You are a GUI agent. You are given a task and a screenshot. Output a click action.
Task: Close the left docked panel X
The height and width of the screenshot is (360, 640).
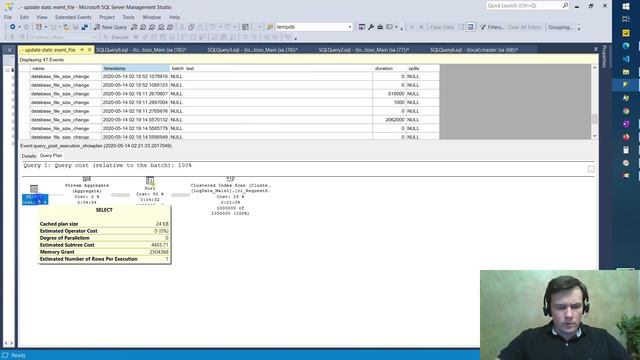pyautogui.click(x=9, y=50)
